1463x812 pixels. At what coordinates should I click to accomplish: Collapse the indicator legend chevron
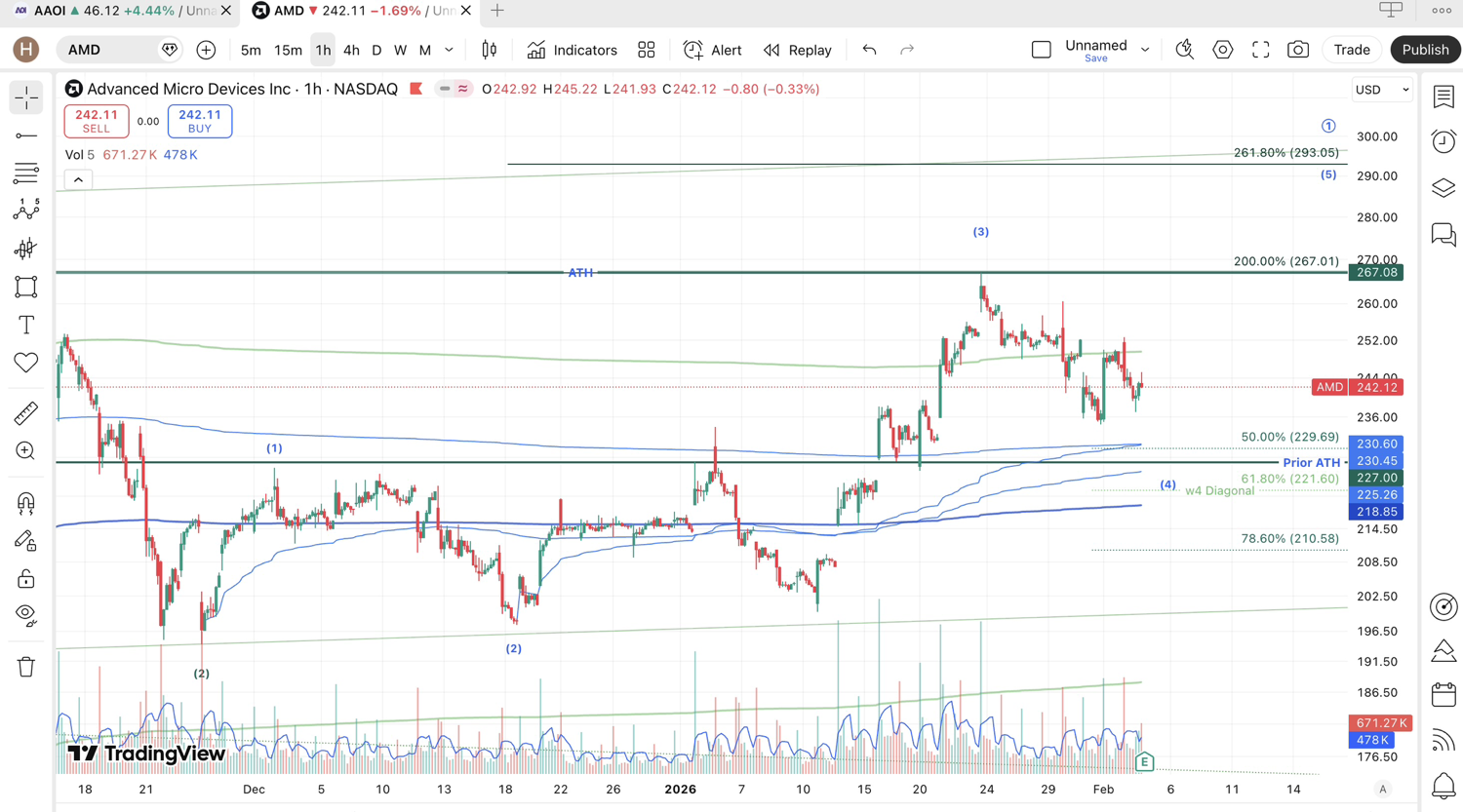coord(78,179)
